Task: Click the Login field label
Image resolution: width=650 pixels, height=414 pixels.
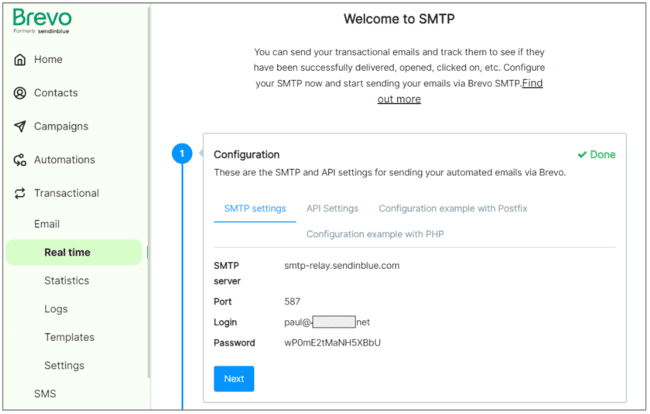Action: 225,322
